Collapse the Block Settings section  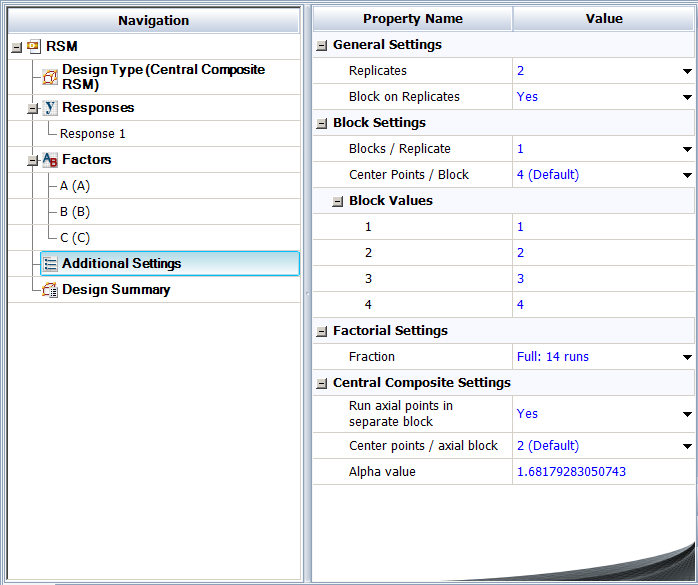pyautogui.click(x=321, y=123)
